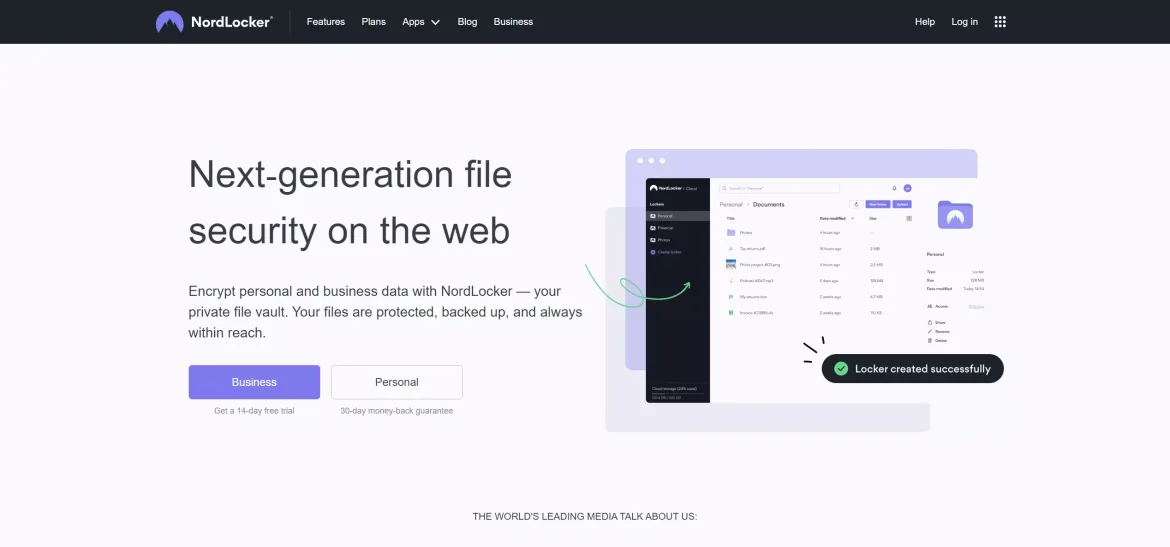Click the Share icon in the preview details

click(930, 322)
